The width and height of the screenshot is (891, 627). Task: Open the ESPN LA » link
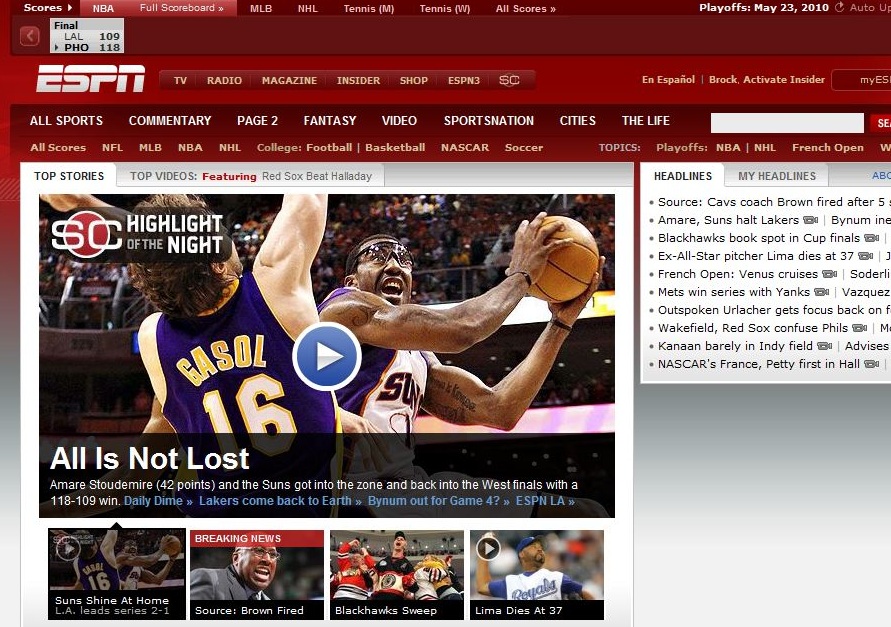coord(545,501)
